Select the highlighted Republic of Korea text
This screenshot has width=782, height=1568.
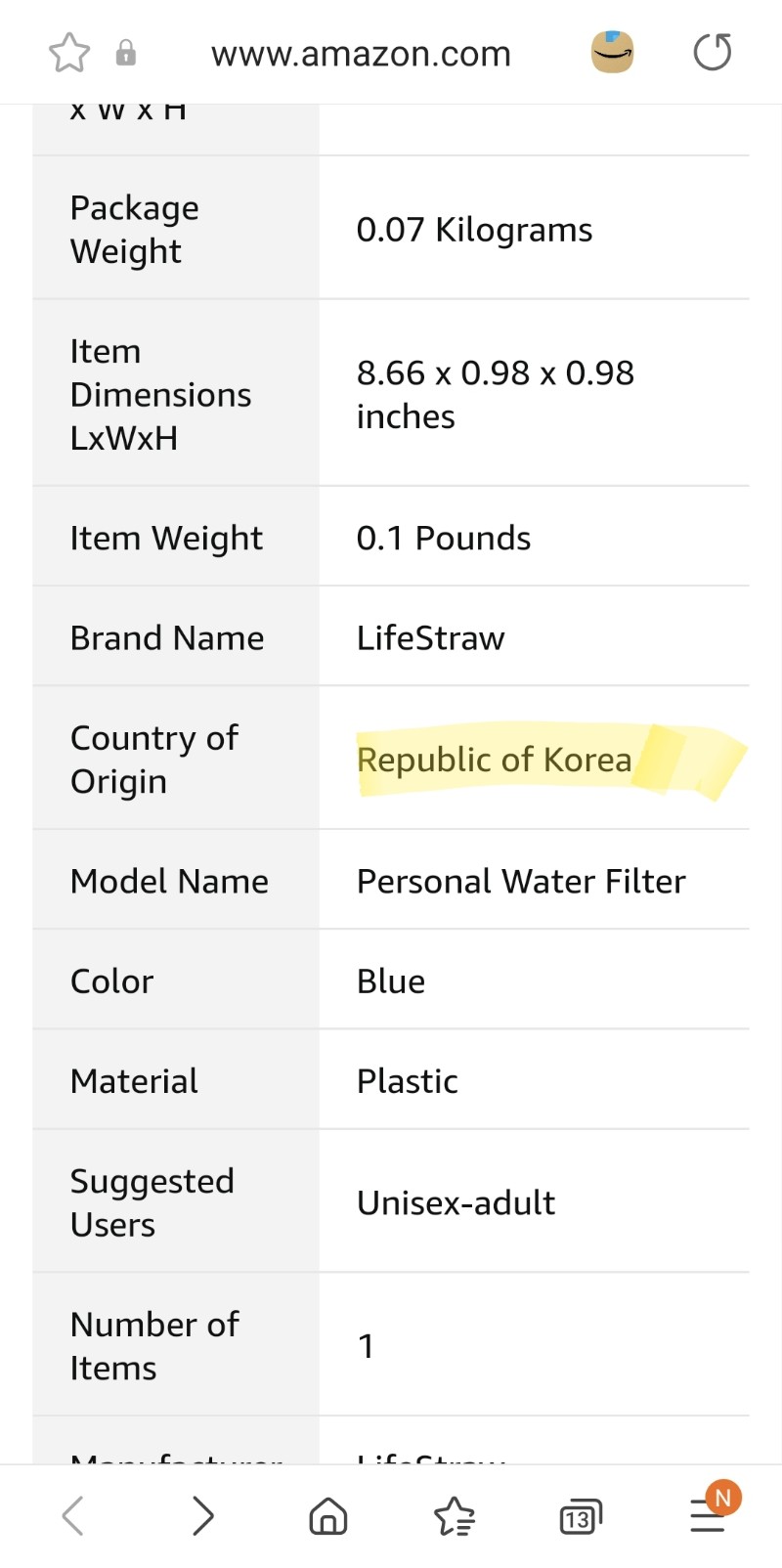coord(494,760)
